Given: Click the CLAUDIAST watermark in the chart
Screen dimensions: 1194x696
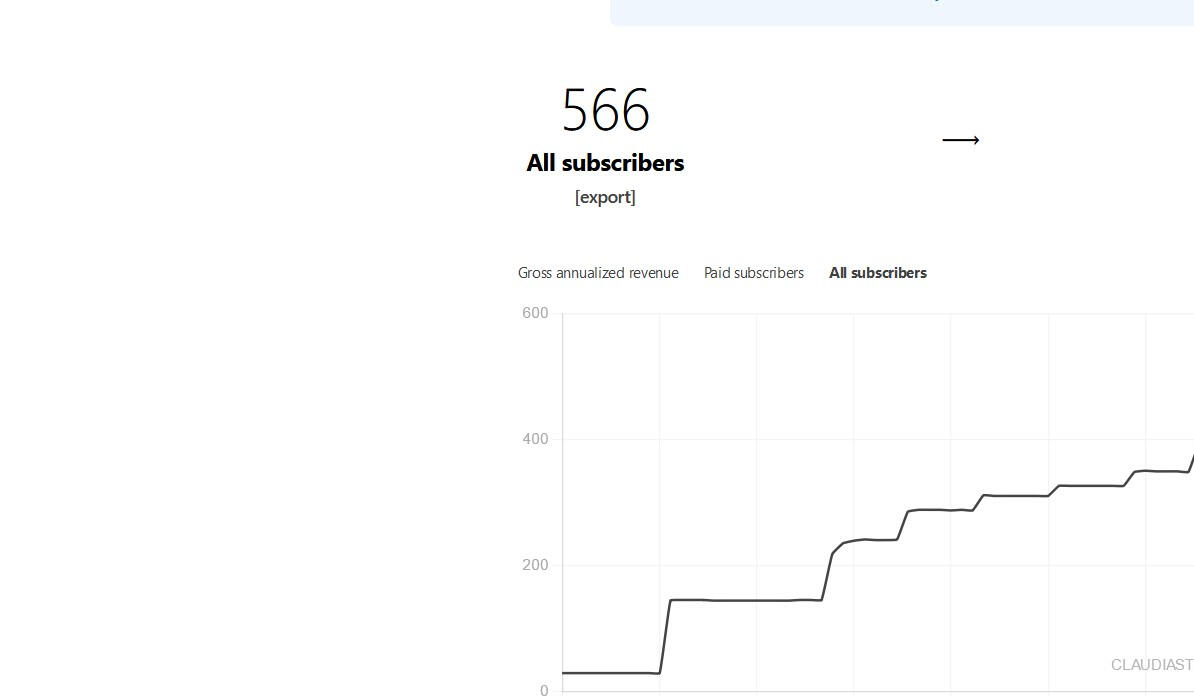Looking at the screenshot, I should 1152,664.
